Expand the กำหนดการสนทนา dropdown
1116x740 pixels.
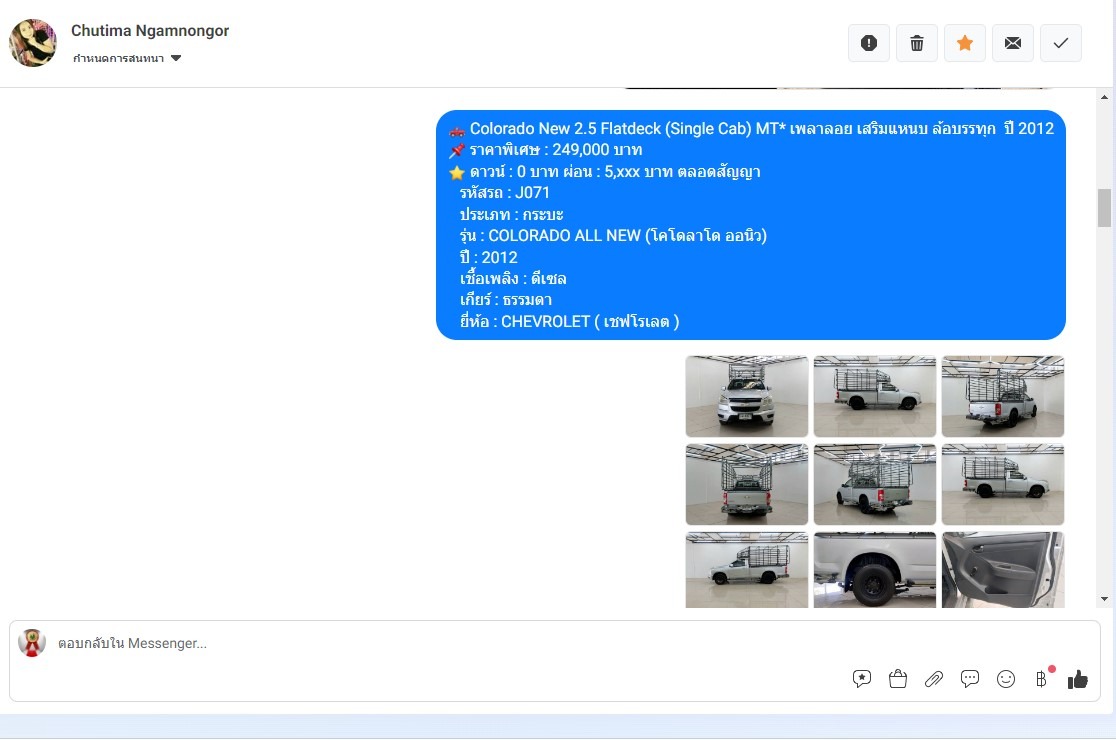[x=127, y=58]
